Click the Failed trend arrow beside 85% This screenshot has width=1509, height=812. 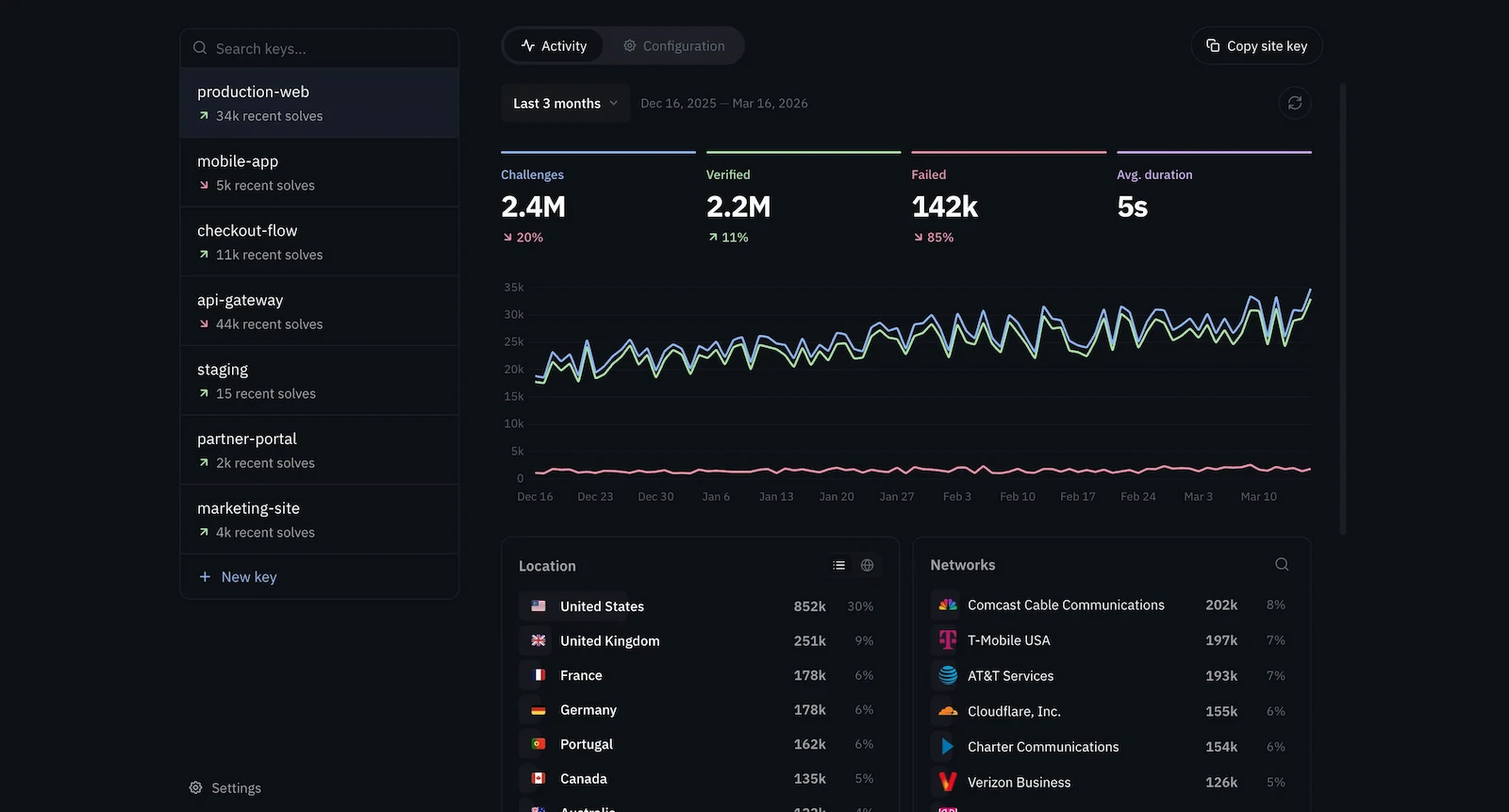click(919, 237)
